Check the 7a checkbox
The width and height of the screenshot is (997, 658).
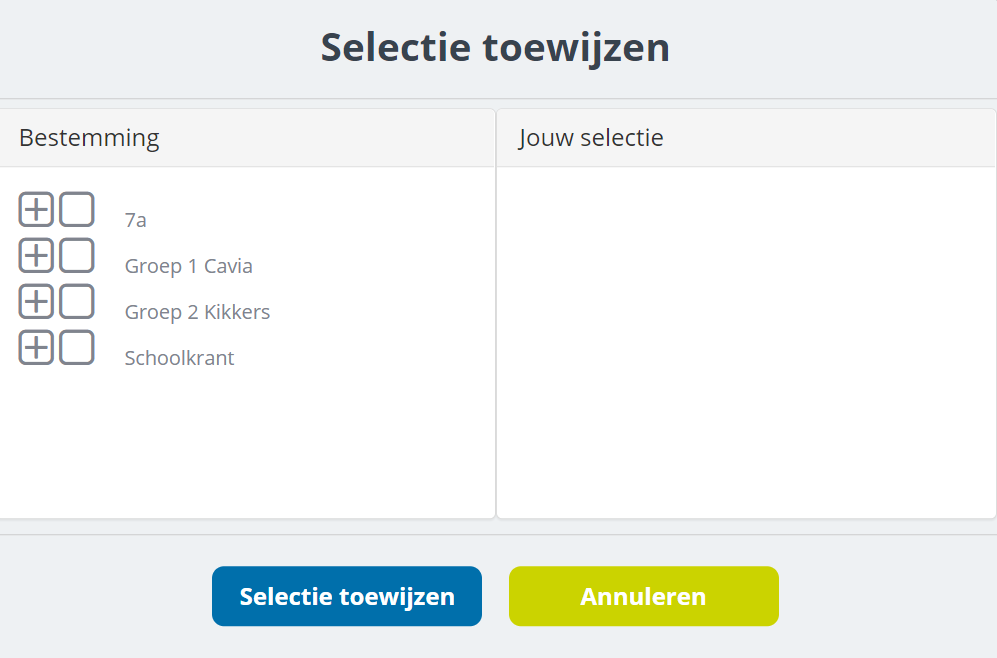click(76, 210)
